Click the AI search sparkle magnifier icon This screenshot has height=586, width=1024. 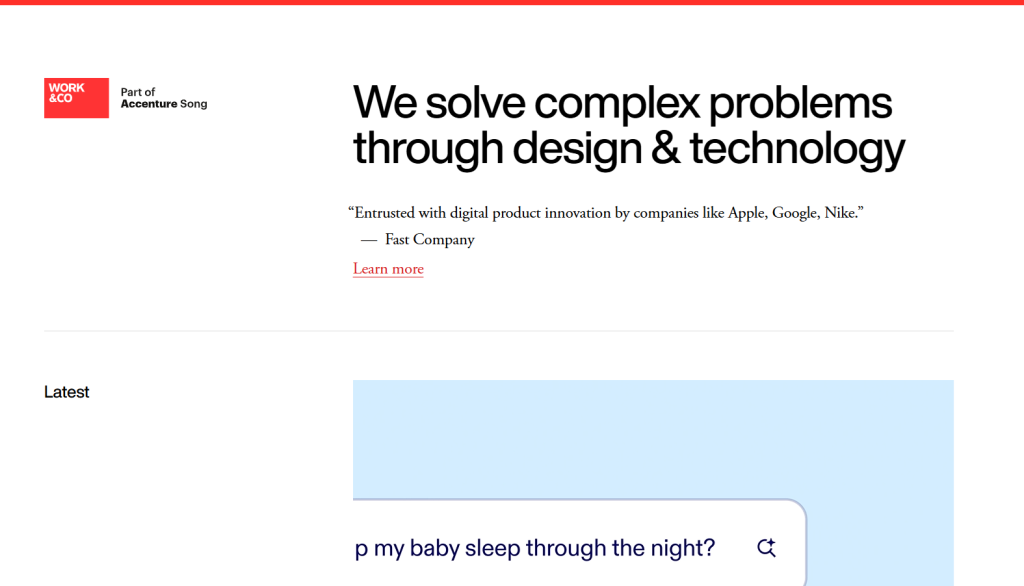(767, 547)
